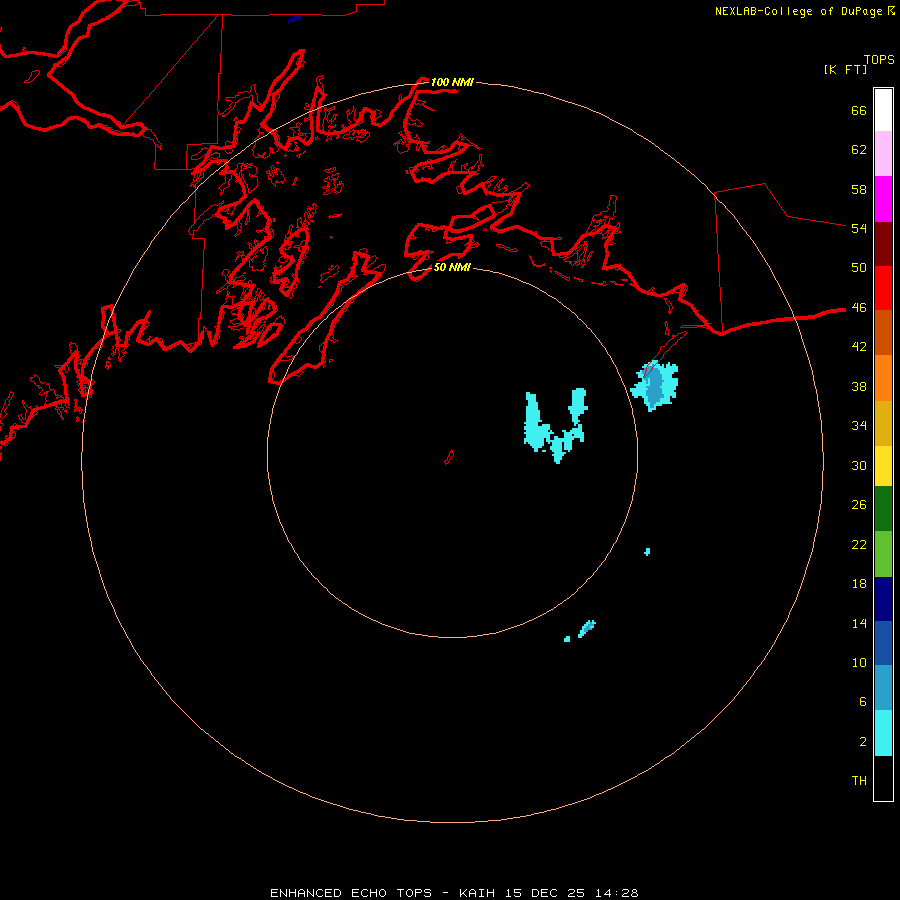This screenshot has width=900, height=900.
Task: Click the '[K FT]' units label
Action: tap(845, 69)
